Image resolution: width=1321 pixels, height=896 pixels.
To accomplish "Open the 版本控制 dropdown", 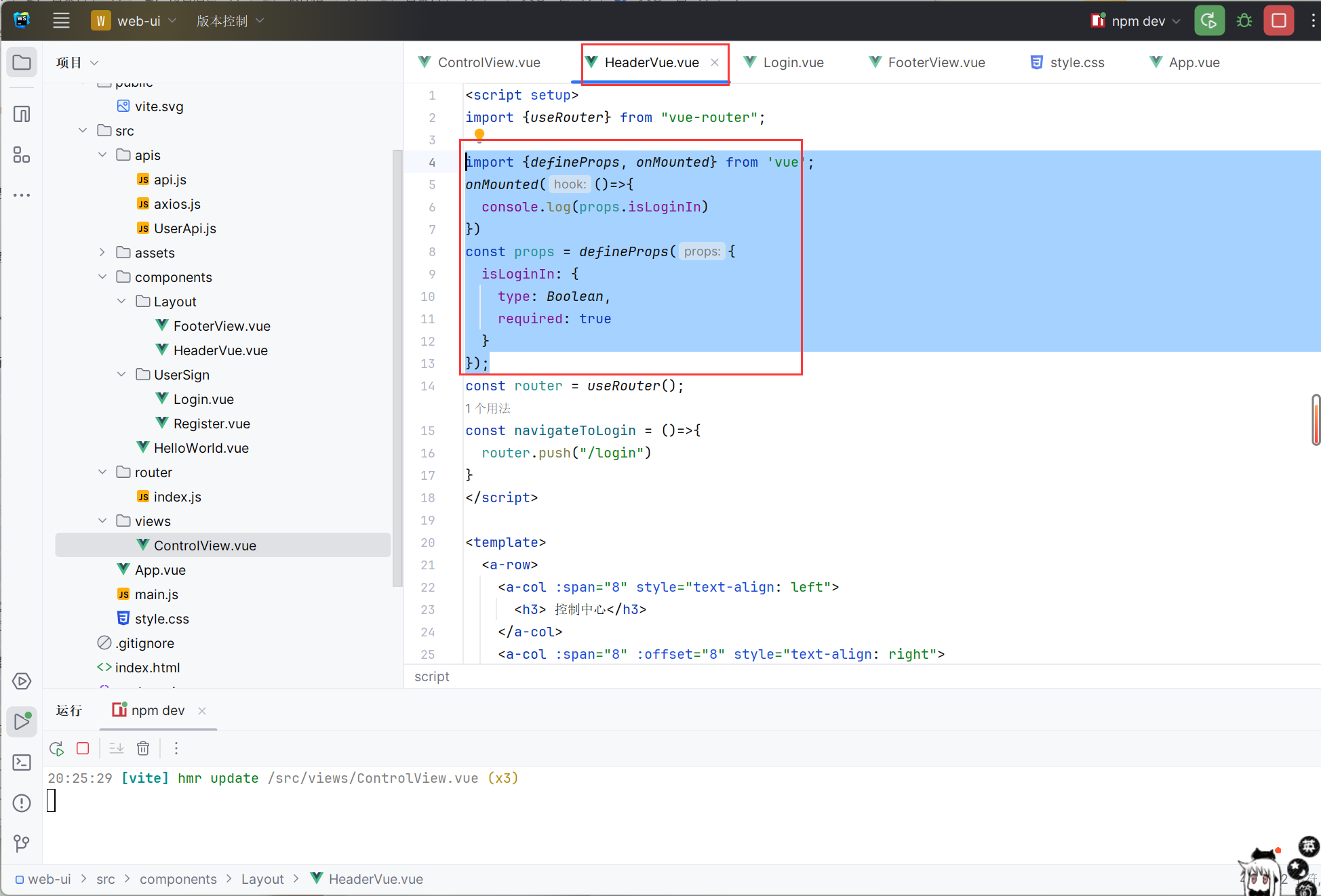I will pos(230,21).
